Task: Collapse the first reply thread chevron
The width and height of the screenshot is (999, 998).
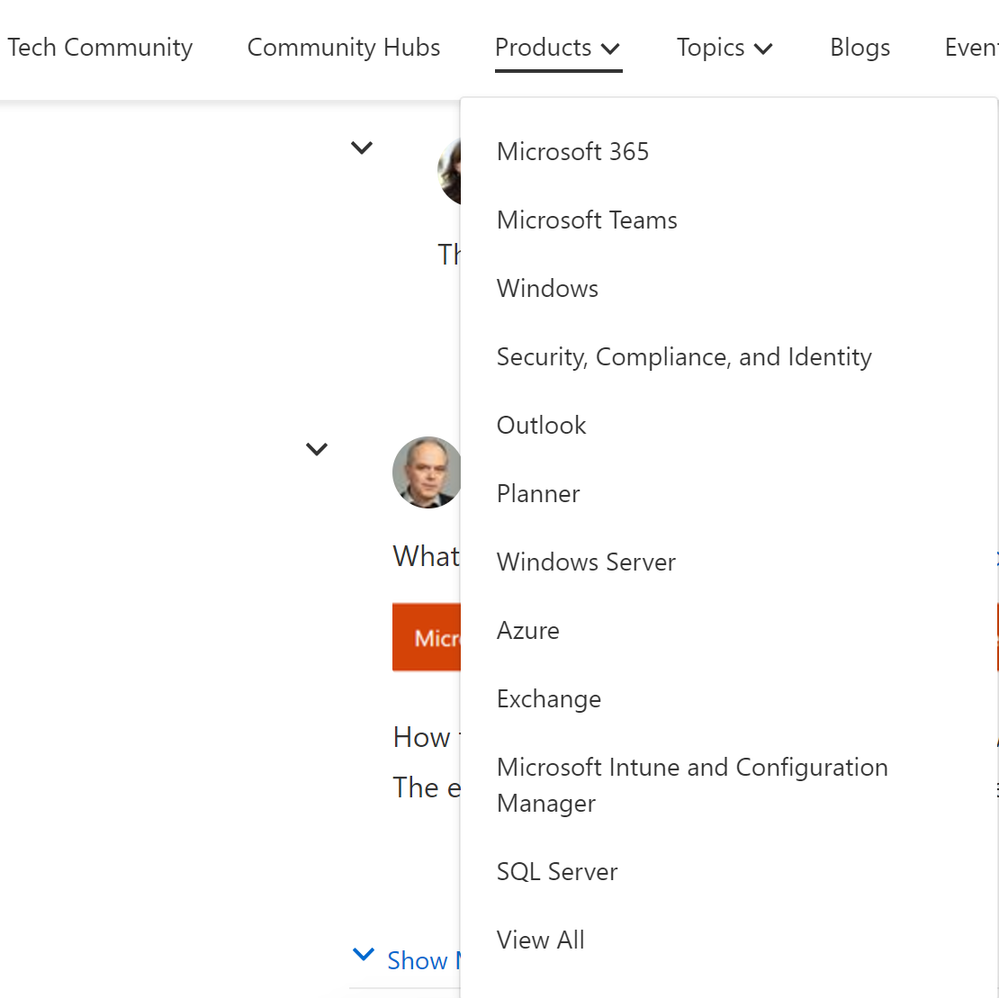Action: [361, 148]
